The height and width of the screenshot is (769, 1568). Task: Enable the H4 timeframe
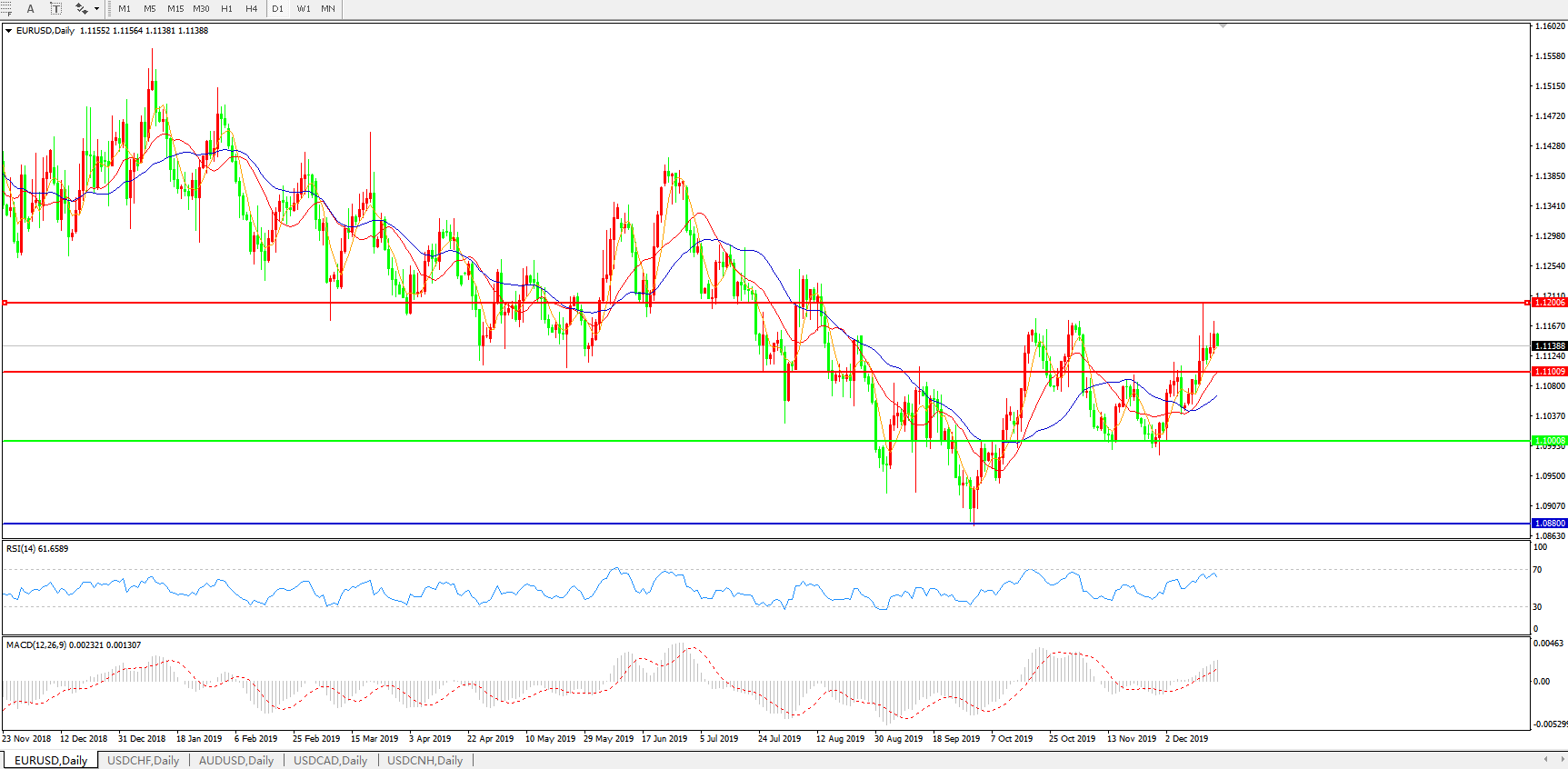(252, 9)
